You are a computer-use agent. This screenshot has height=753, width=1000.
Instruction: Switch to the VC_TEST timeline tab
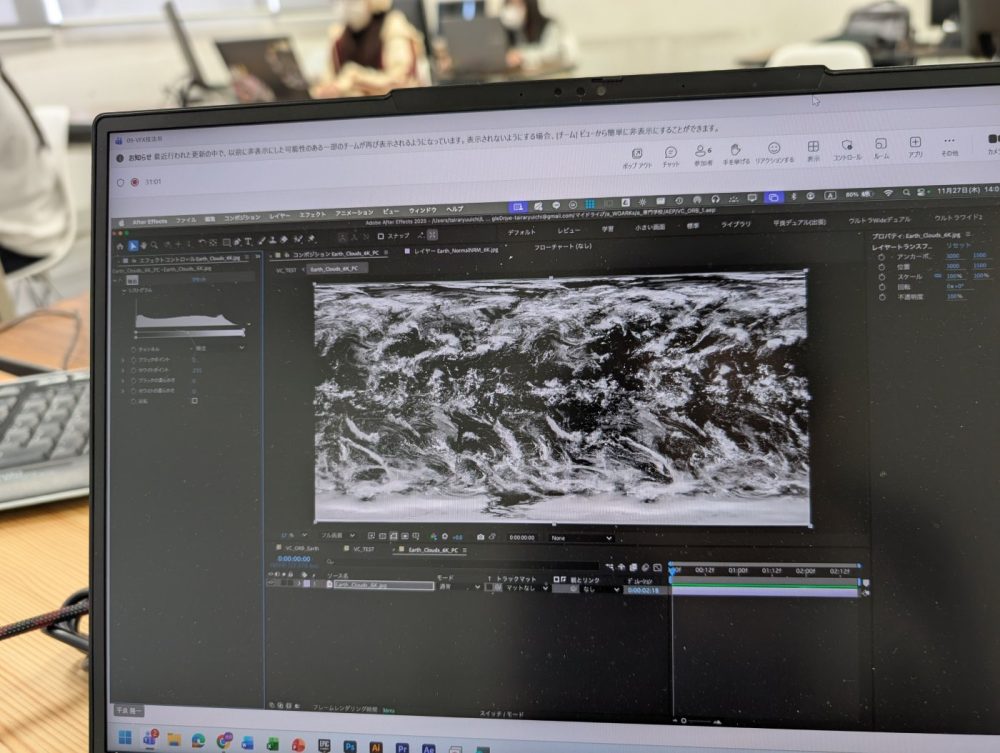(362, 549)
